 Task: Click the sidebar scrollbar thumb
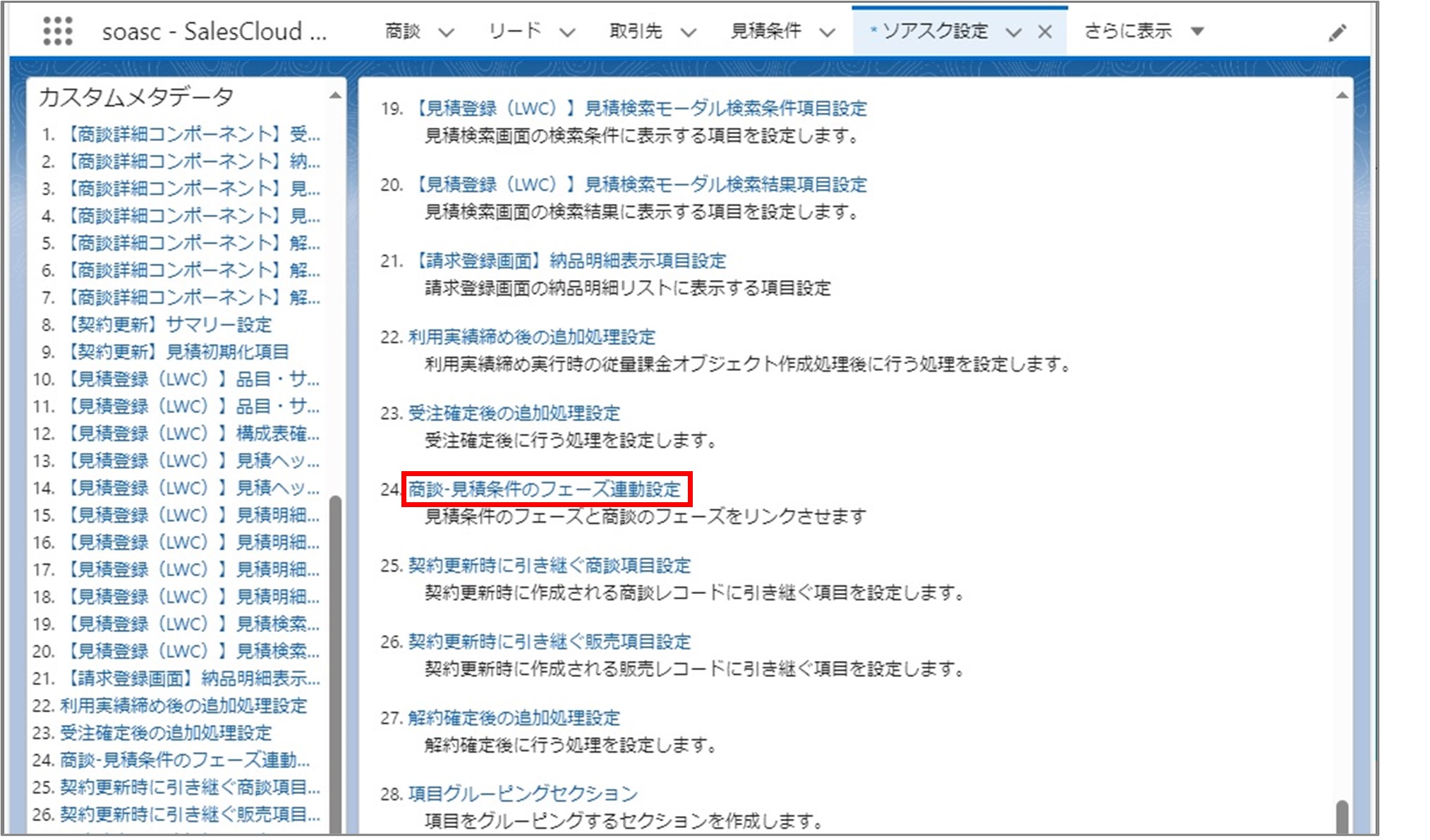[336, 664]
